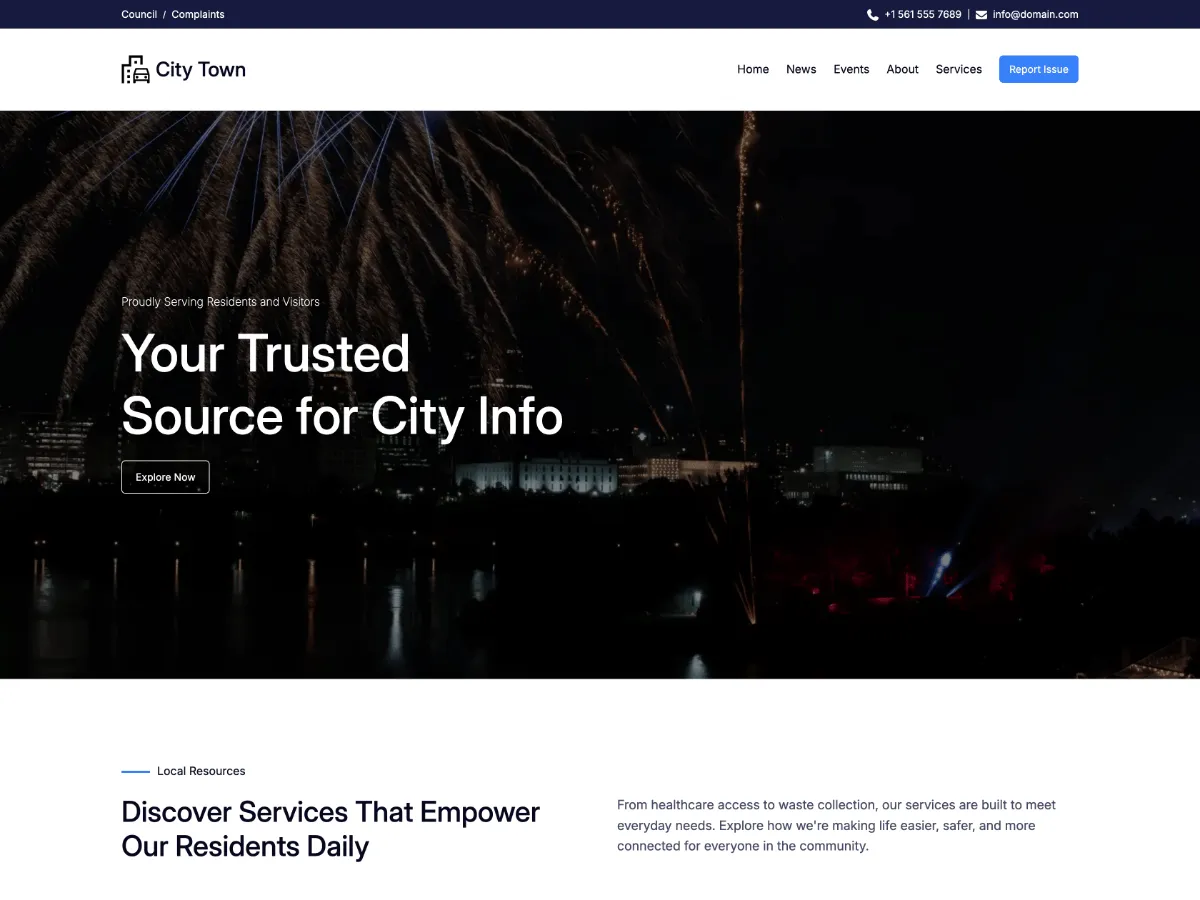This screenshot has width=1200, height=900.
Task: Click the Explore Now button
Action: click(x=165, y=477)
